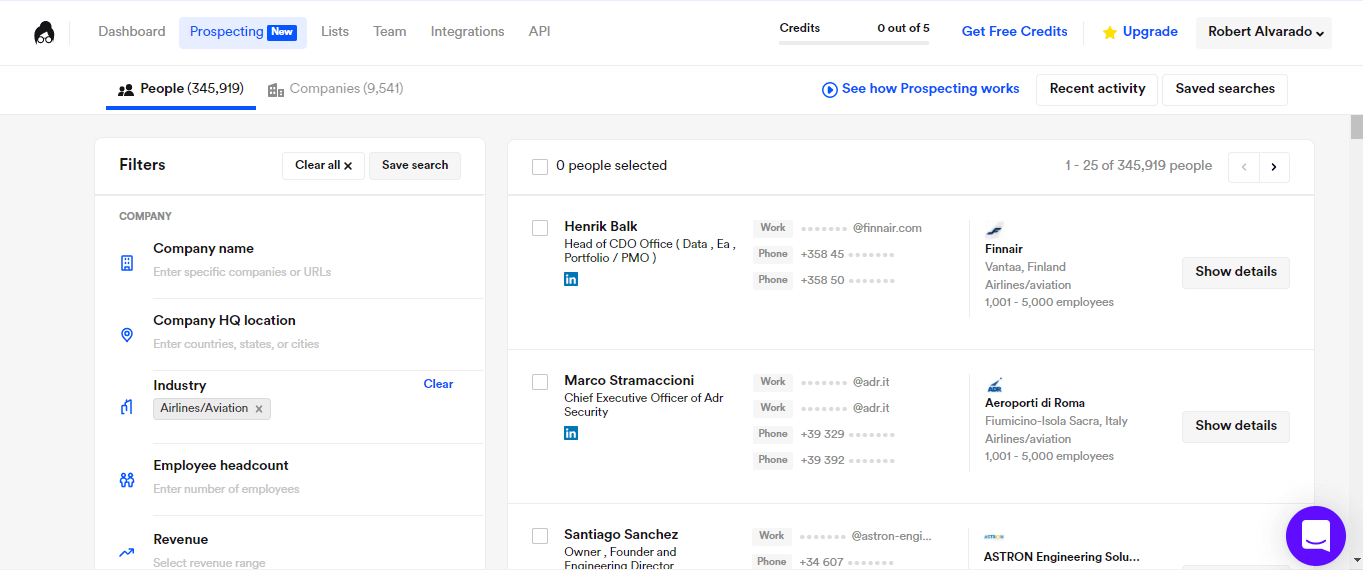This screenshot has width=1363, height=570.
Task: Click the play icon for Prospecting tutorial
Action: point(829,90)
